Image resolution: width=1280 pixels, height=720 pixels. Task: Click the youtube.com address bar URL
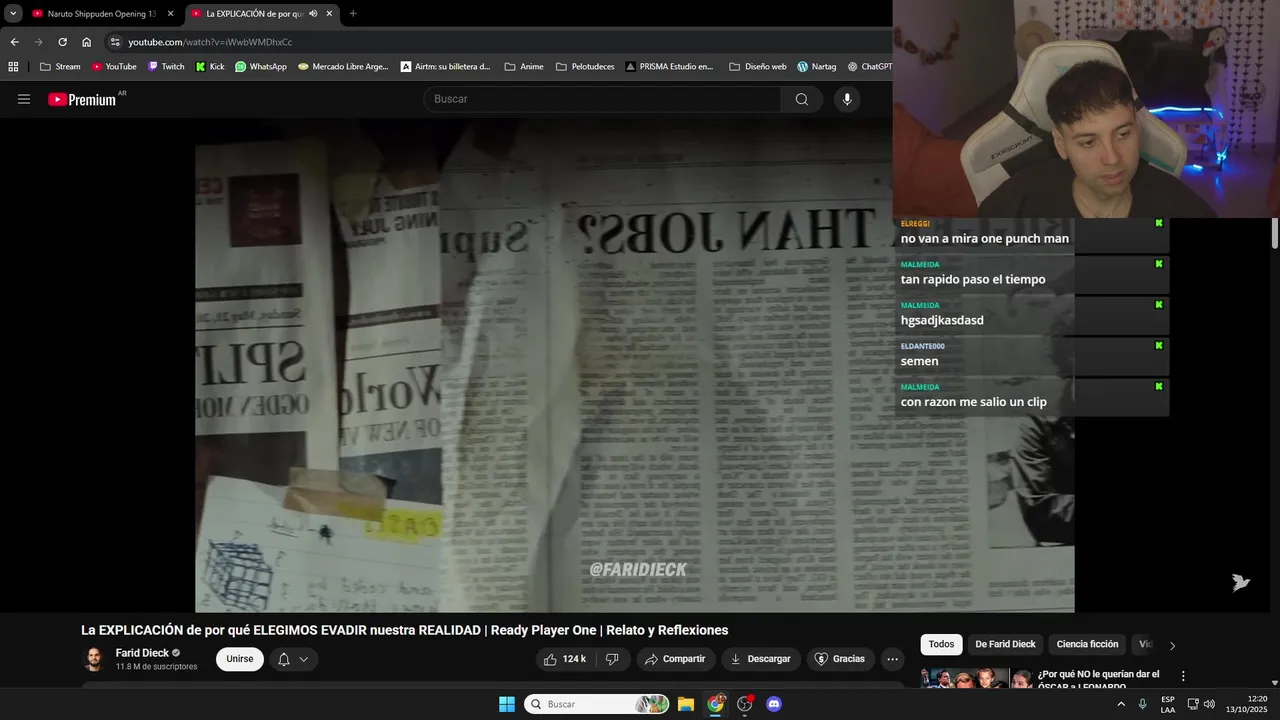[210, 42]
